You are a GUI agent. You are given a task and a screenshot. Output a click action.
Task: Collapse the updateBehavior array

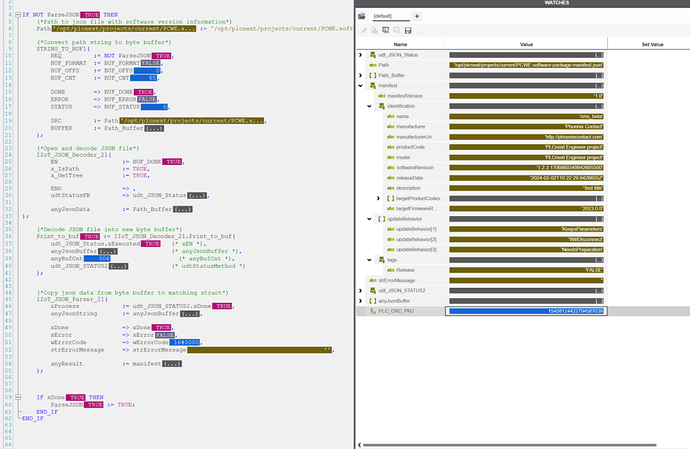click(368, 218)
